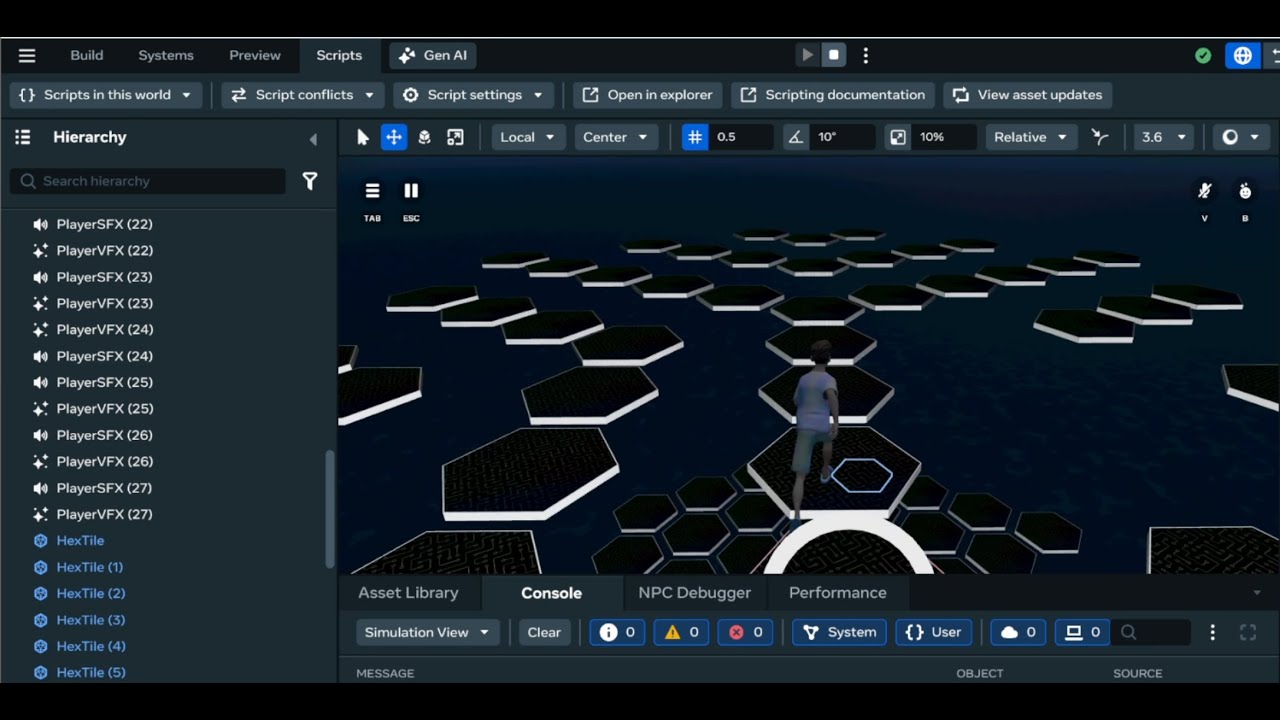Switch to the Asset Library tab
The image size is (1280, 720).
[408, 593]
